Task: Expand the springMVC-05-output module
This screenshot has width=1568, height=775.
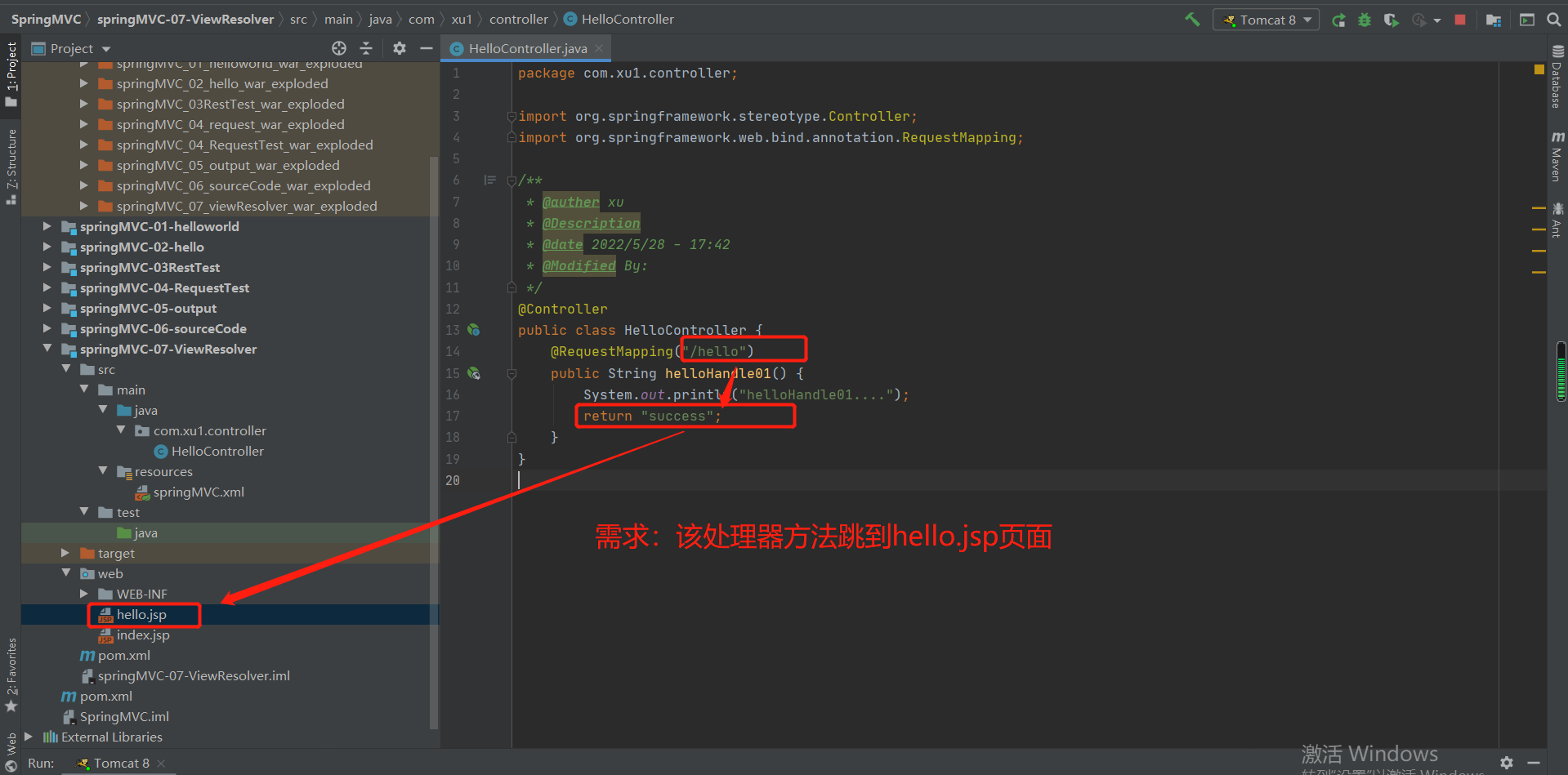Action: (x=47, y=308)
